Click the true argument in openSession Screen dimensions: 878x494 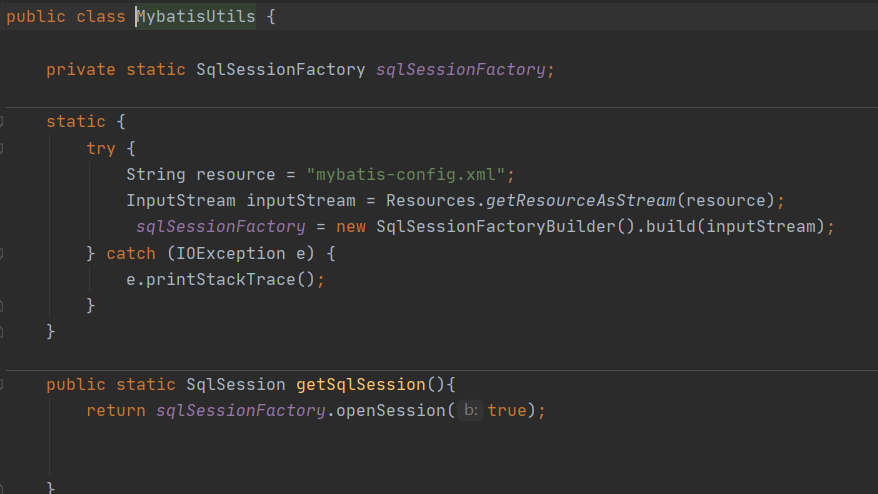point(507,410)
